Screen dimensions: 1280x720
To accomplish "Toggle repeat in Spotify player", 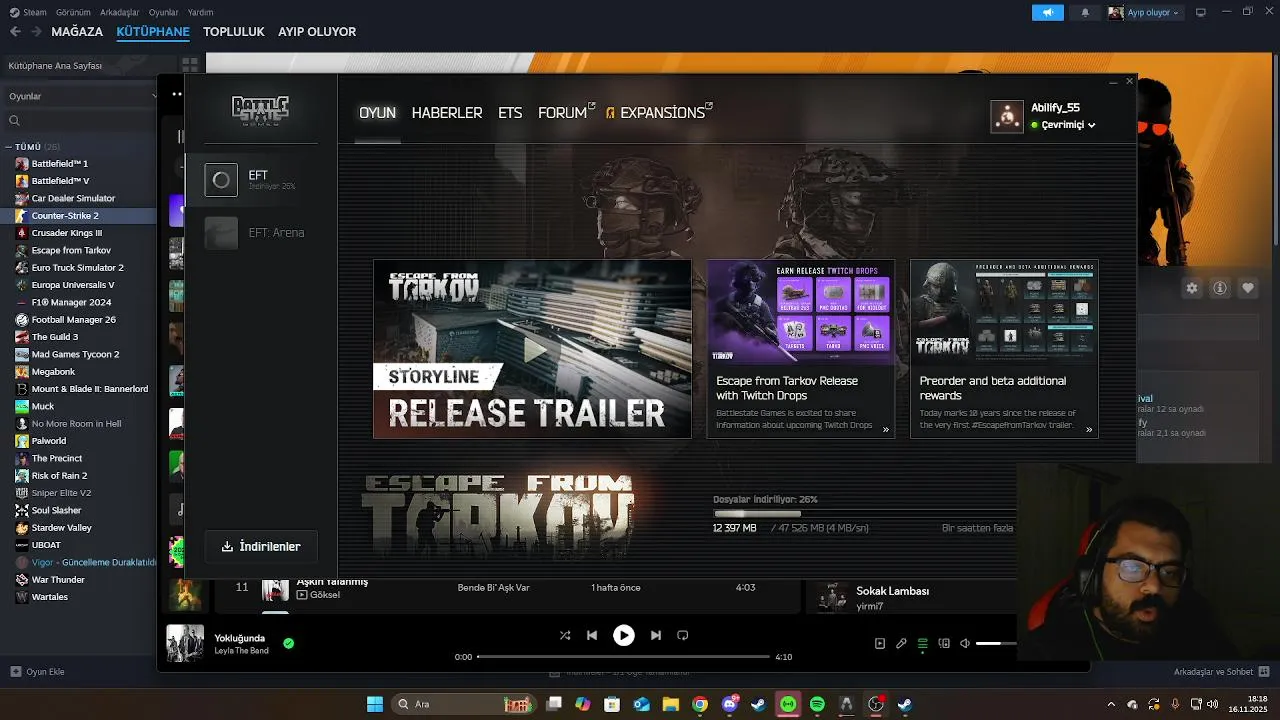I will coord(683,635).
